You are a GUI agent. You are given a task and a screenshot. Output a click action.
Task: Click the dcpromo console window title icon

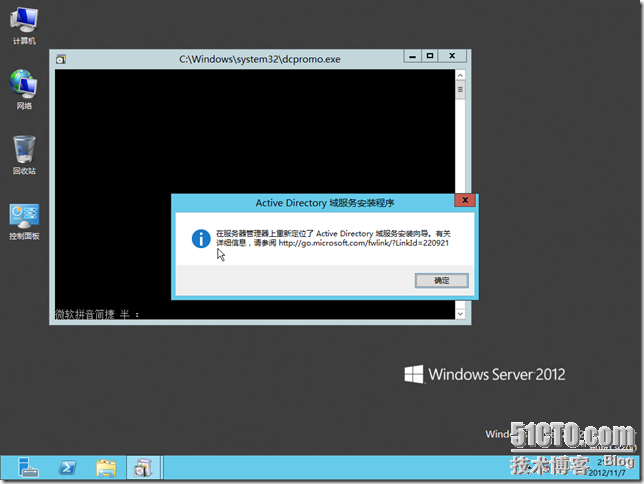point(61,60)
